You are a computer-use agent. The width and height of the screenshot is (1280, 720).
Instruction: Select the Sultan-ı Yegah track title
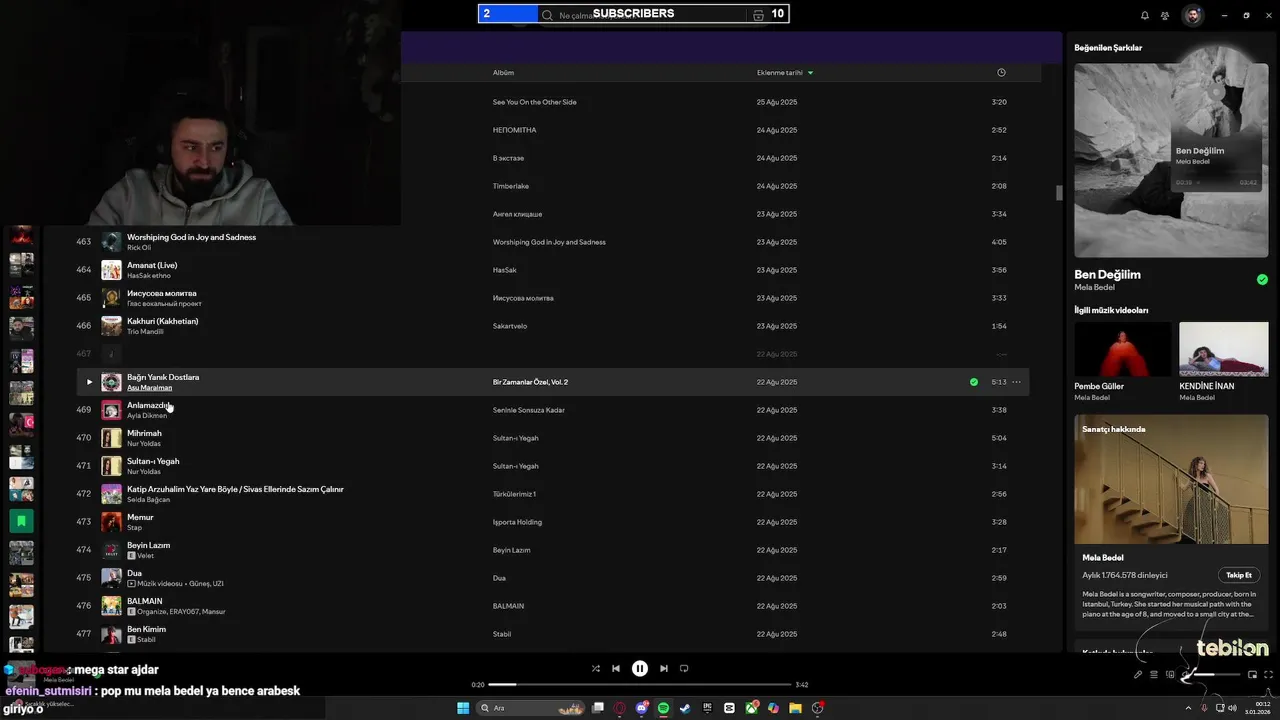(153, 462)
